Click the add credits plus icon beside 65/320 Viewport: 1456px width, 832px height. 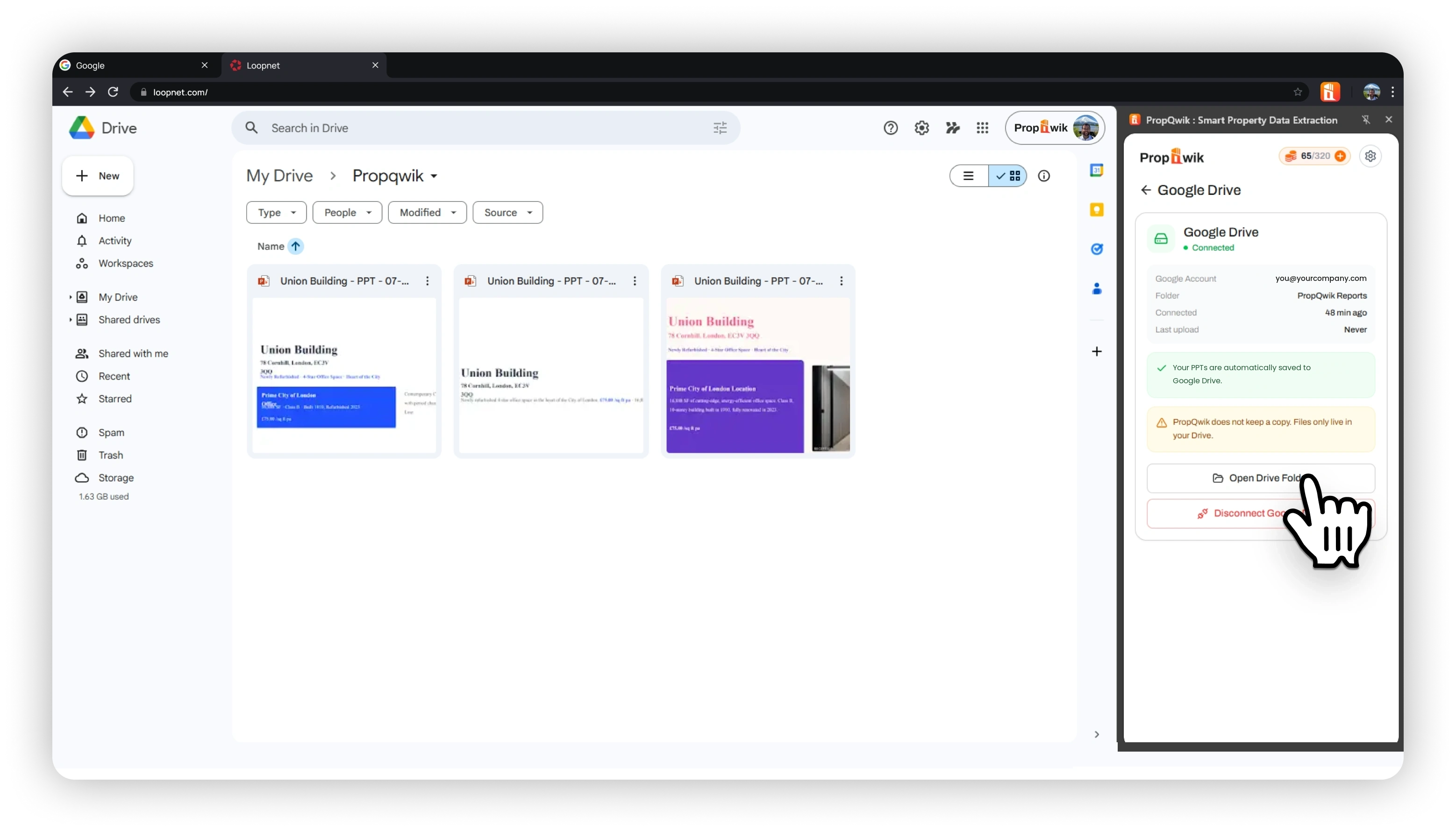1340,156
